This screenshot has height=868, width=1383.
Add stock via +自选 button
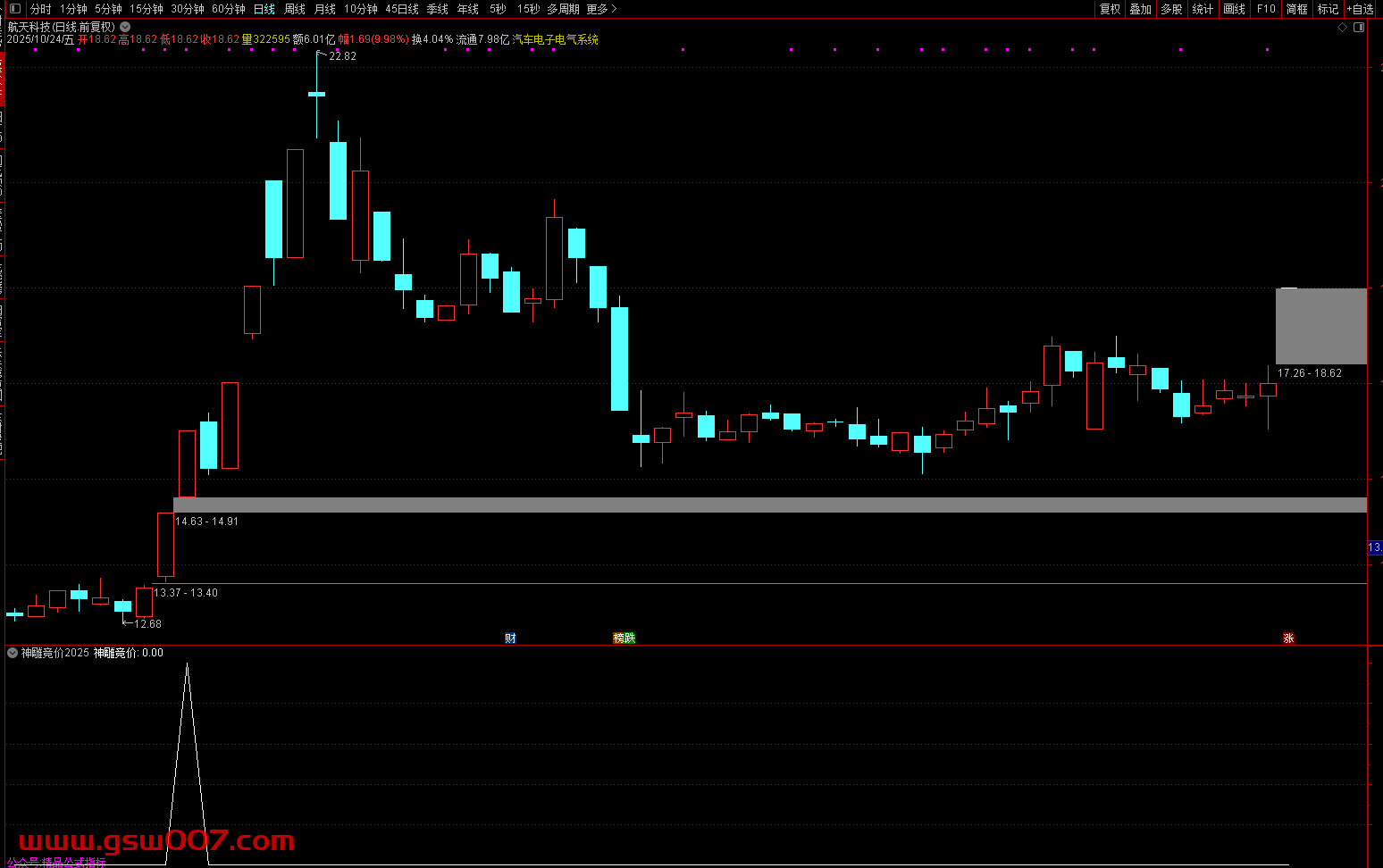(x=1361, y=9)
